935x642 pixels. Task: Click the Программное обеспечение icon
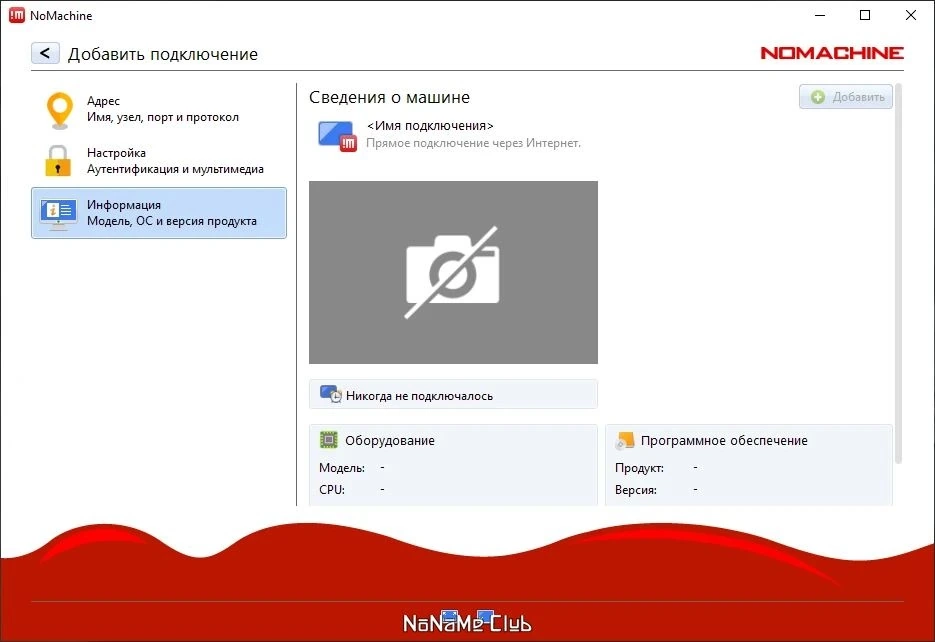624,440
